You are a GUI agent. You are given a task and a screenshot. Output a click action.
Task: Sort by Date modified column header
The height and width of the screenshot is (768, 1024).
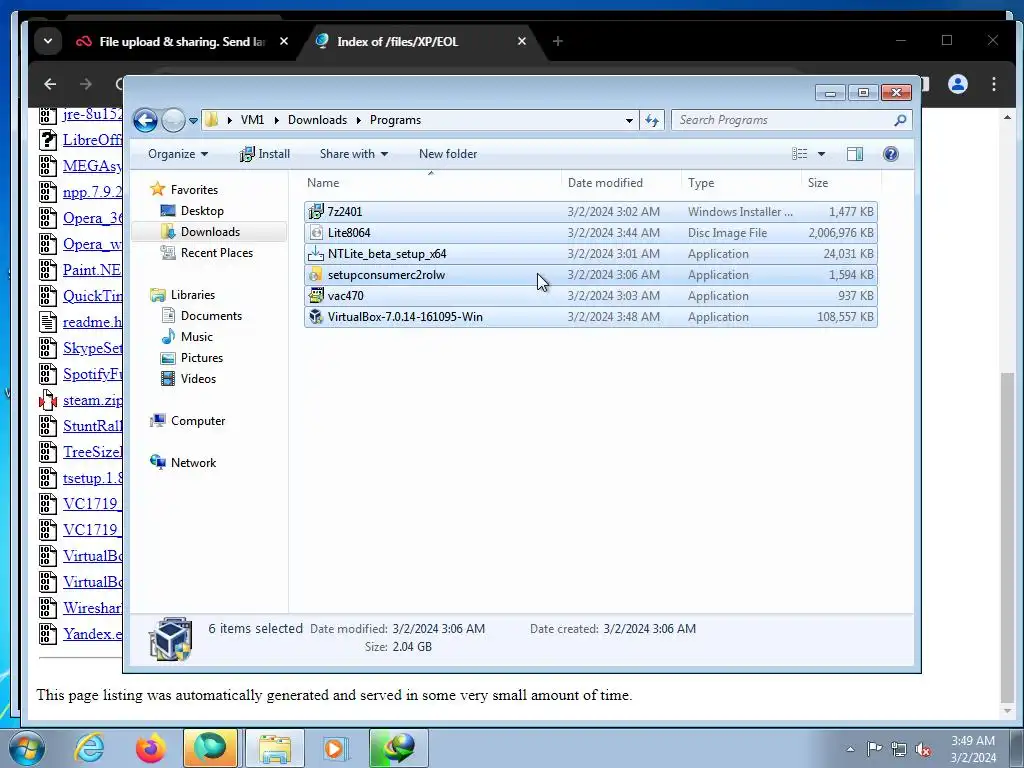click(620, 183)
